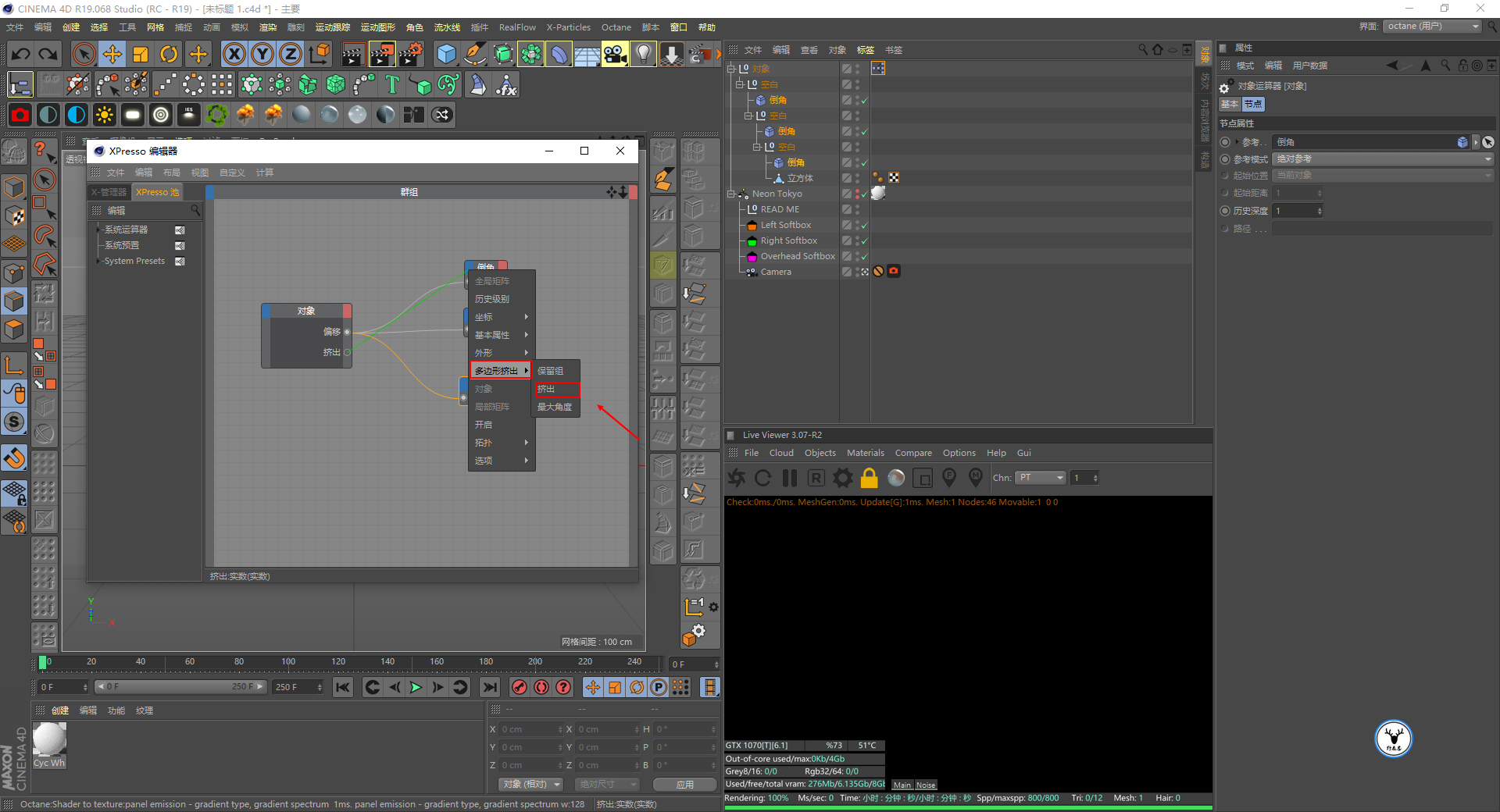The width and height of the screenshot is (1500, 812).
Task: Toggle Overhead Softbox enable checkmark
Action: click(864, 256)
